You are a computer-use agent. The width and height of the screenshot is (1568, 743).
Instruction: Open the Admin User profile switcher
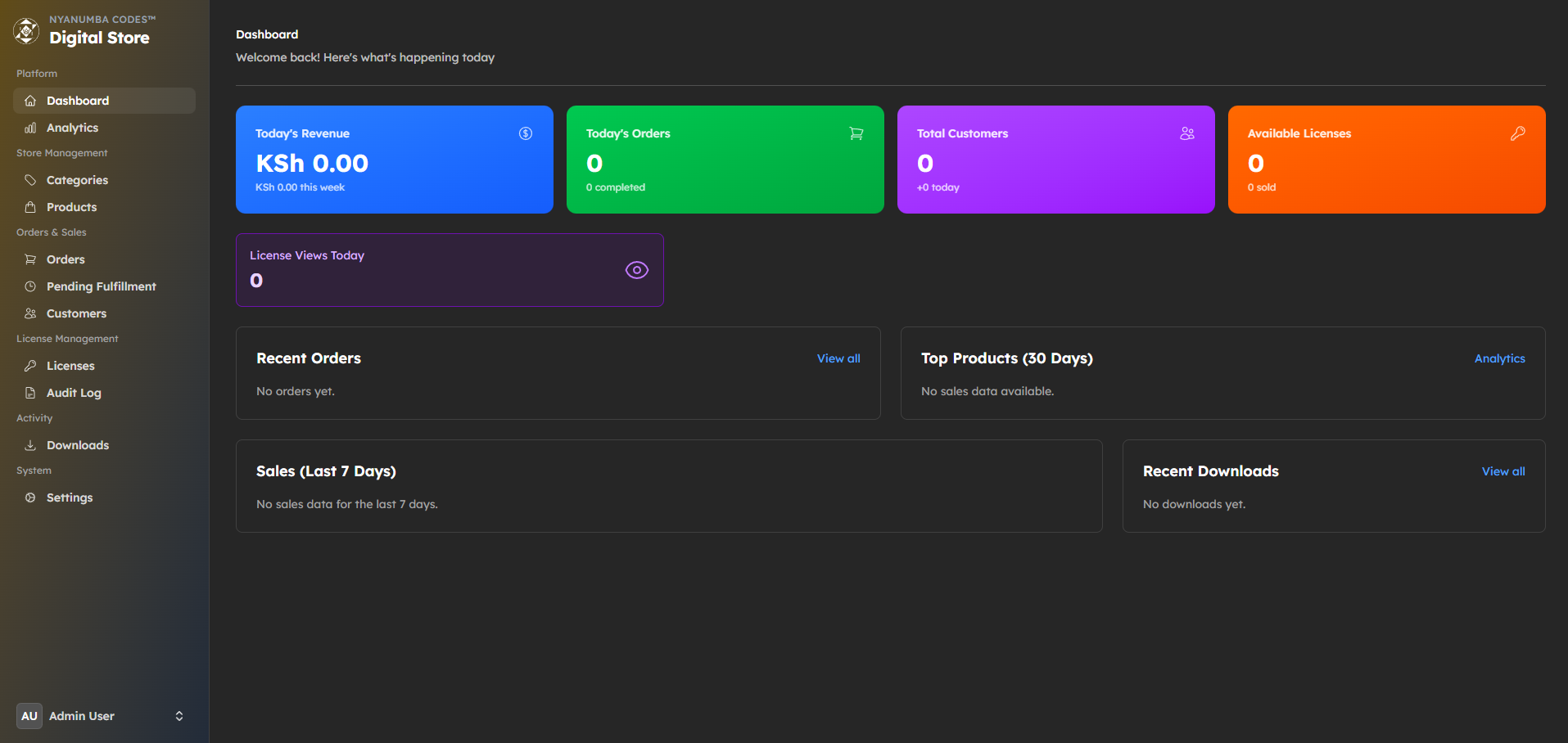pyautogui.click(x=82, y=716)
